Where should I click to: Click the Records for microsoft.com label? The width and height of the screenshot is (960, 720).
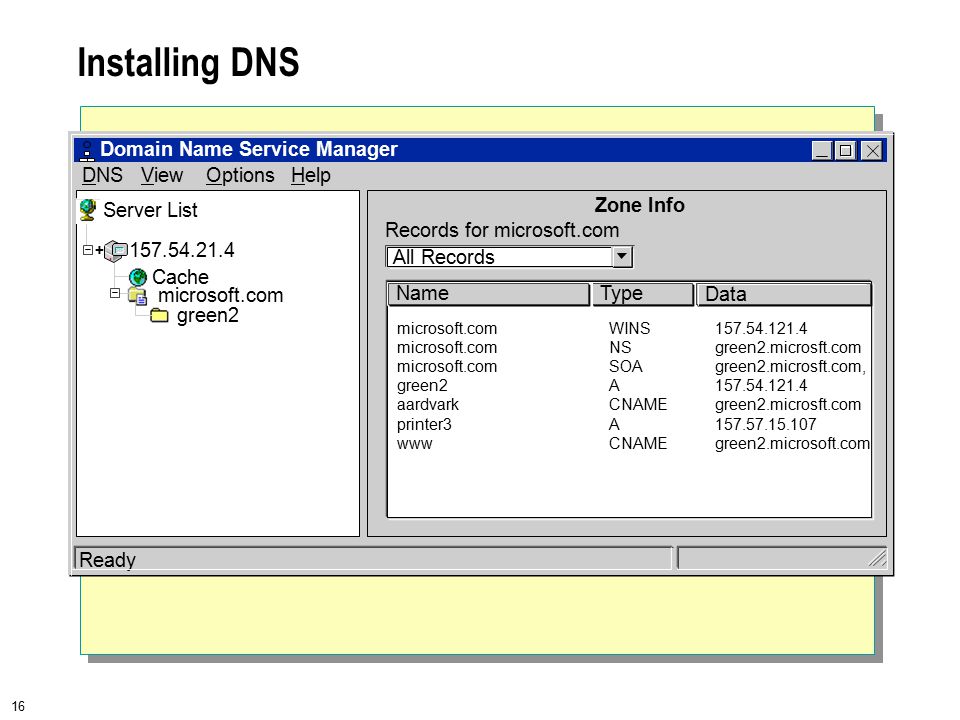coord(502,230)
